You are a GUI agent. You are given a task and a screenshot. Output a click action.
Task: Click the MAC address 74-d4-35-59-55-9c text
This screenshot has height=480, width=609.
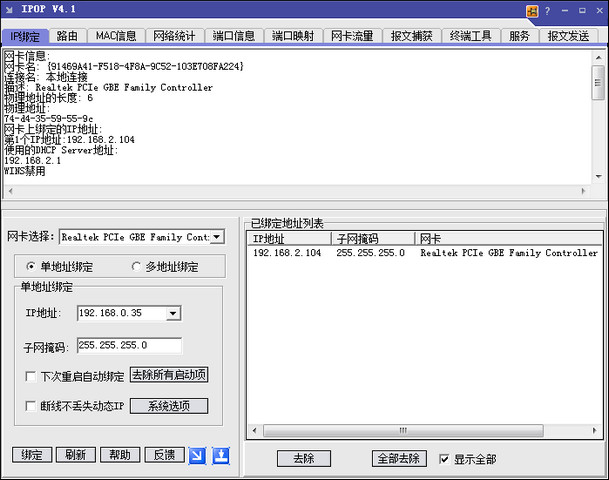click(x=49, y=119)
